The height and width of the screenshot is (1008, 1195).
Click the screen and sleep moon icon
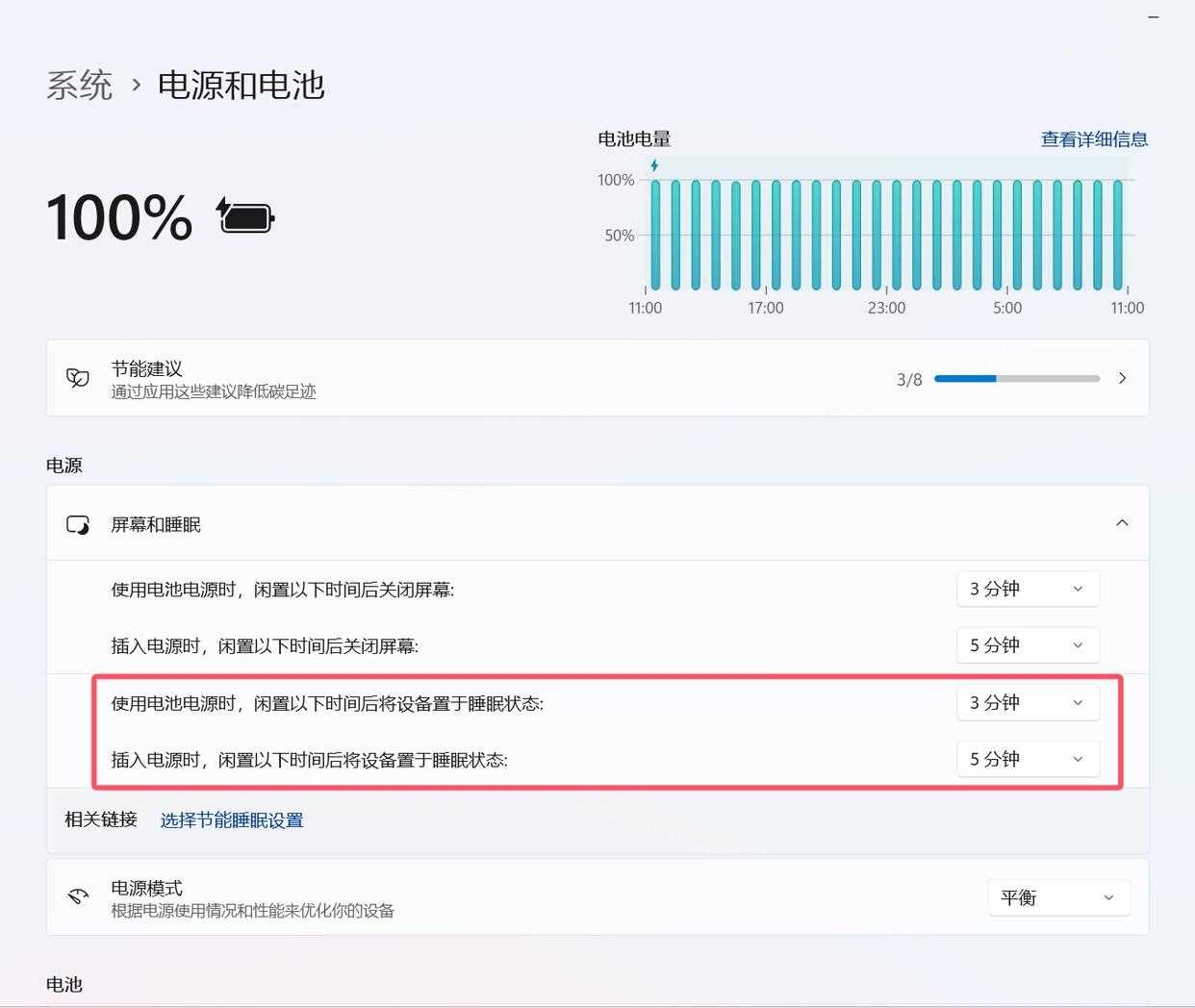pyautogui.click(x=79, y=524)
